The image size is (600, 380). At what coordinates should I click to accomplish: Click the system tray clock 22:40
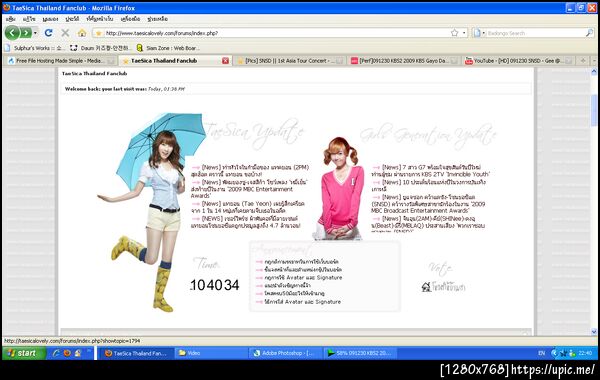[585, 353]
